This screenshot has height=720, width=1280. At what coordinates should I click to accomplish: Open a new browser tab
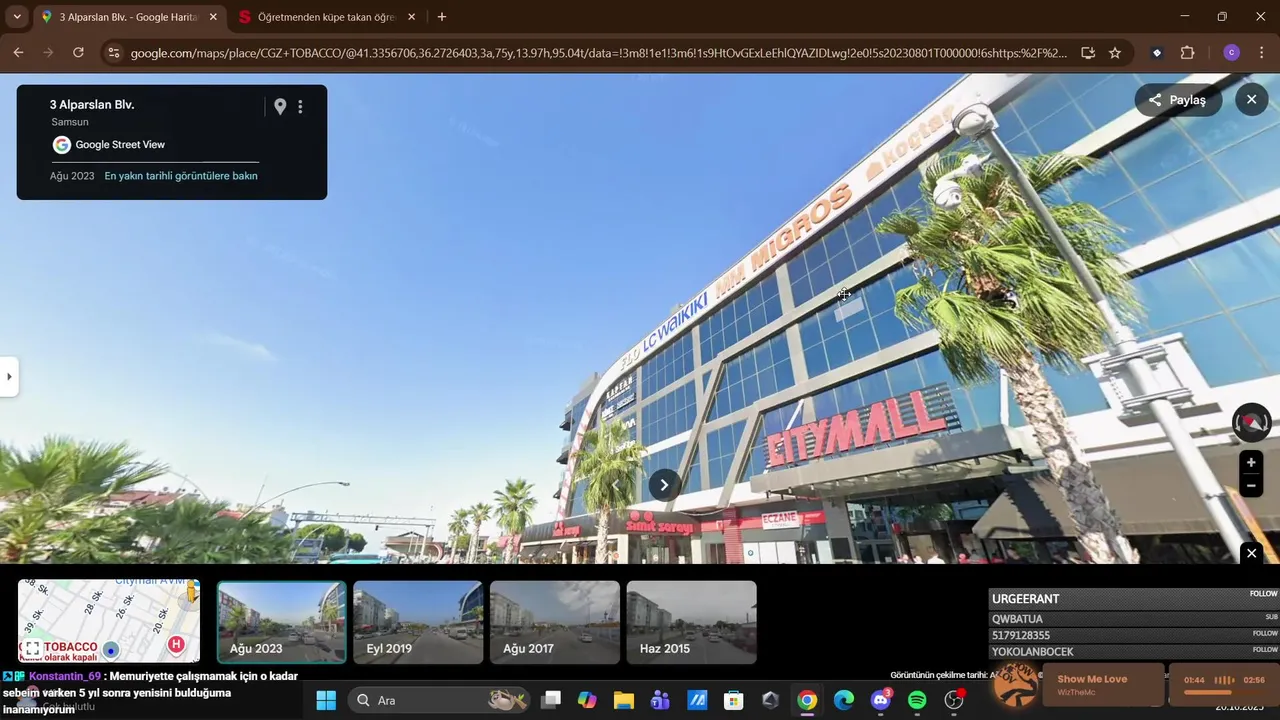(442, 17)
